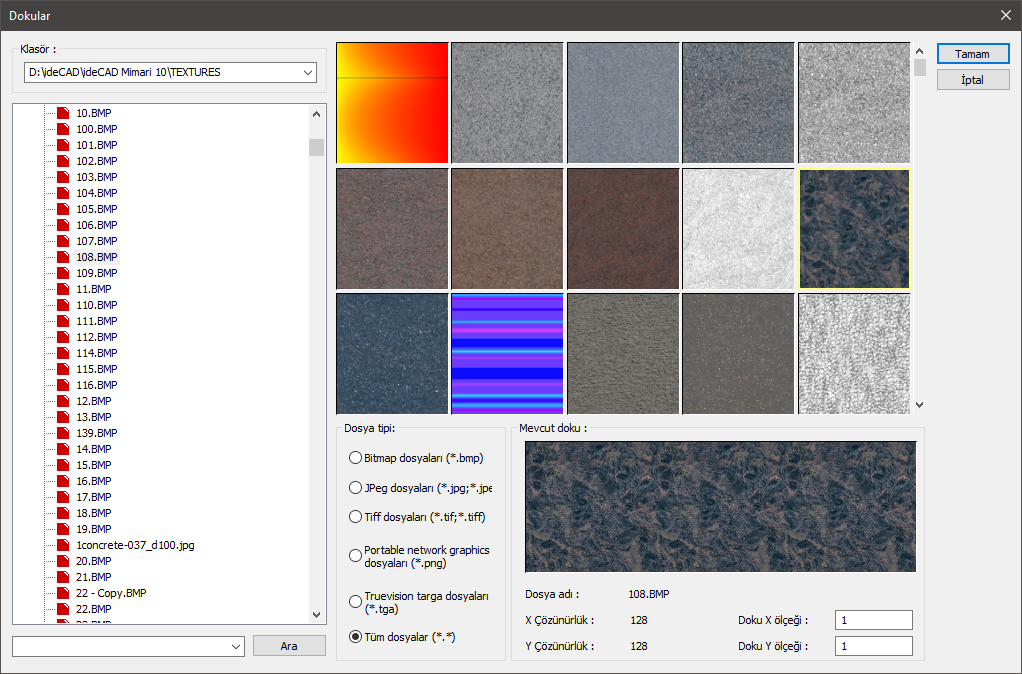Select the red-yellow gradient texture thumbnail
Screen dimensions: 1022x674
pos(392,102)
